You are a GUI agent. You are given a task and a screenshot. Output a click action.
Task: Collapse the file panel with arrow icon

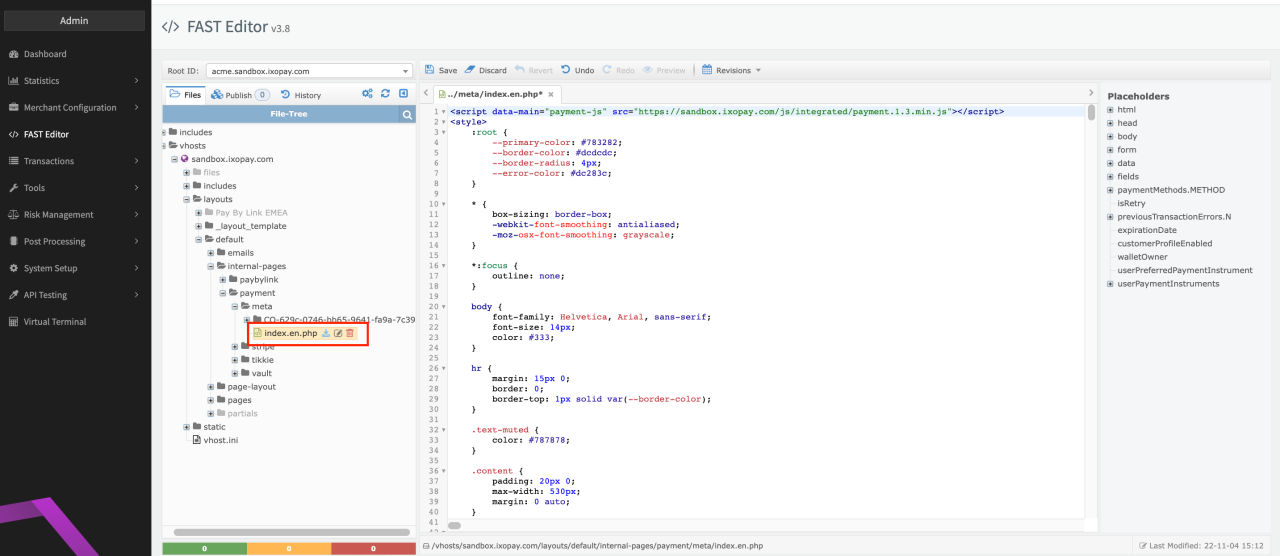pyautogui.click(x=403, y=94)
